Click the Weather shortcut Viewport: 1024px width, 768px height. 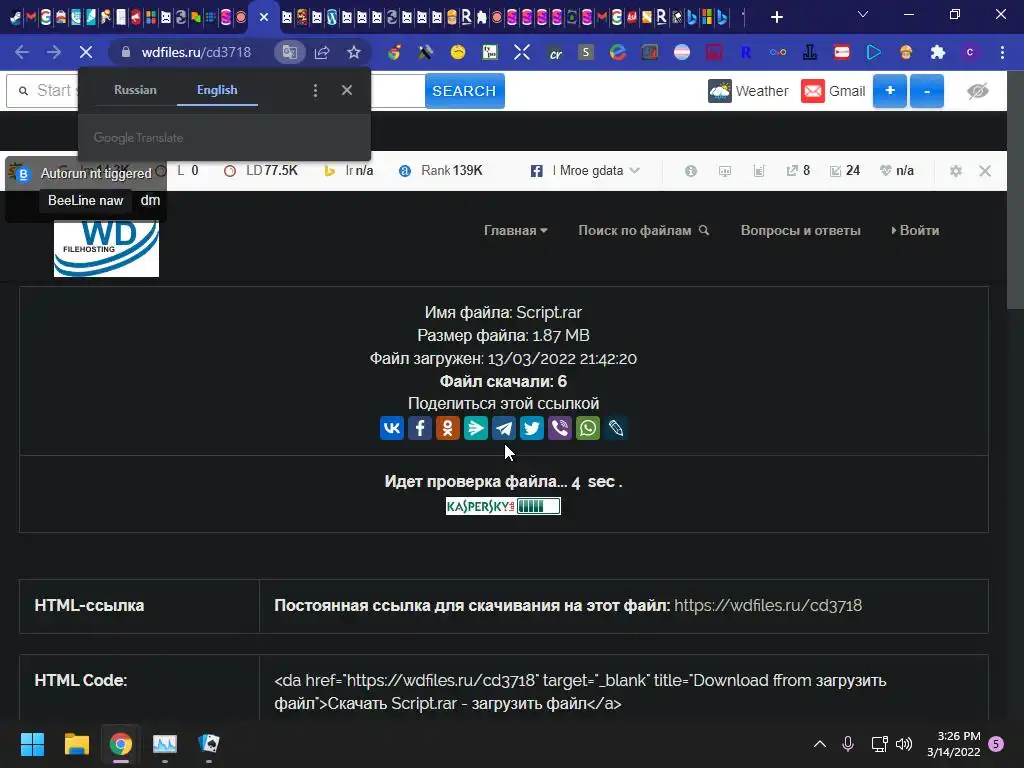(x=748, y=91)
